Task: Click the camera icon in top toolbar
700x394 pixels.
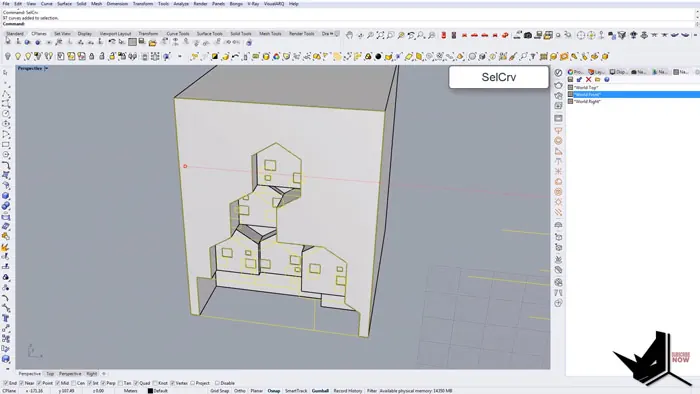Action: click(528, 35)
